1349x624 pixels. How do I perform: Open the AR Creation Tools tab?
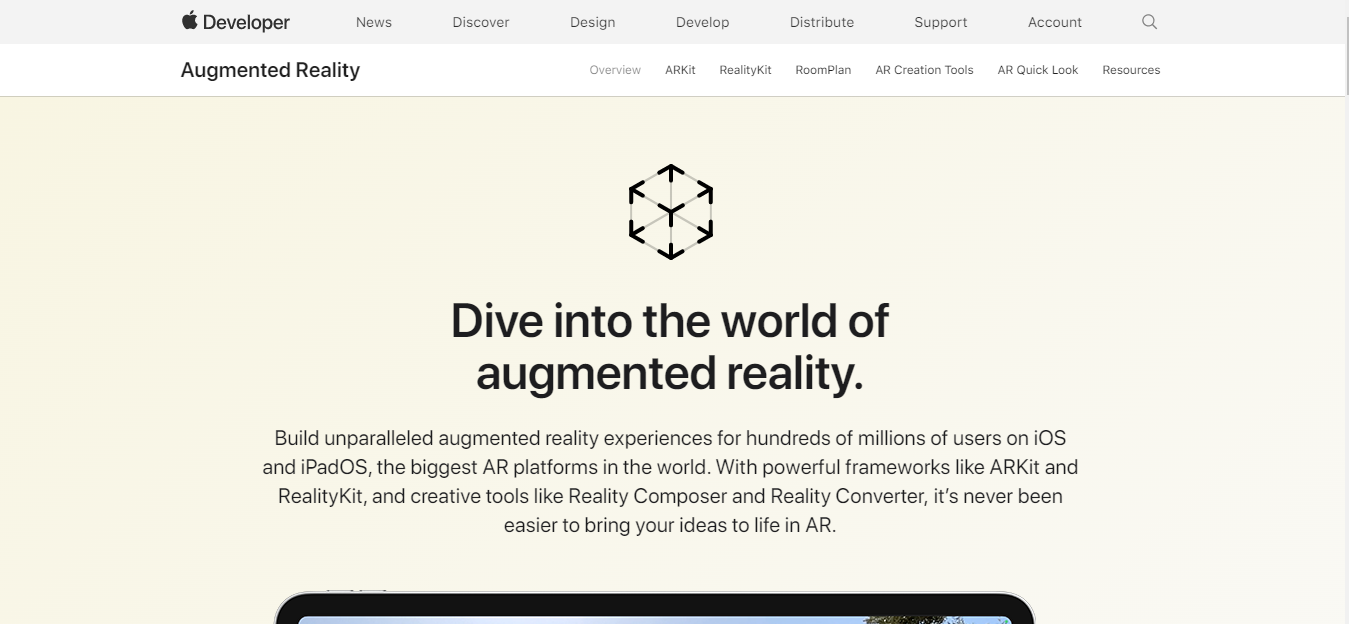click(x=924, y=70)
